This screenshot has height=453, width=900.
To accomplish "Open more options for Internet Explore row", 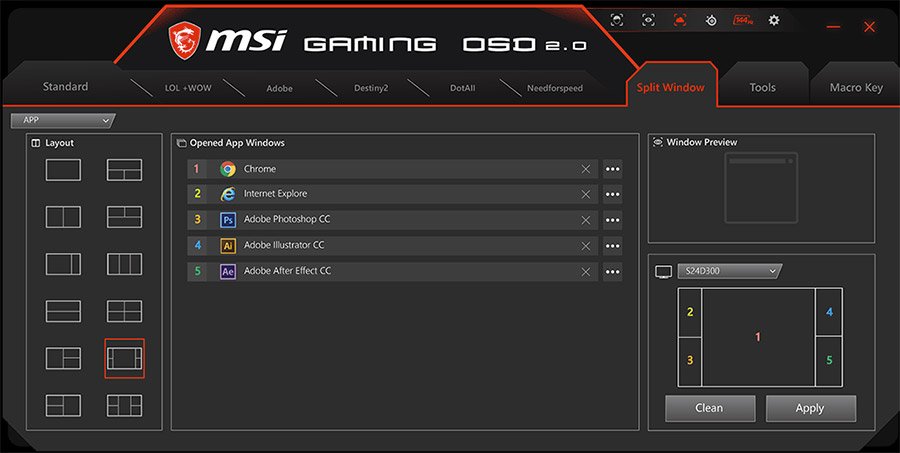I will pyautogui.click(x=612, y=195).
